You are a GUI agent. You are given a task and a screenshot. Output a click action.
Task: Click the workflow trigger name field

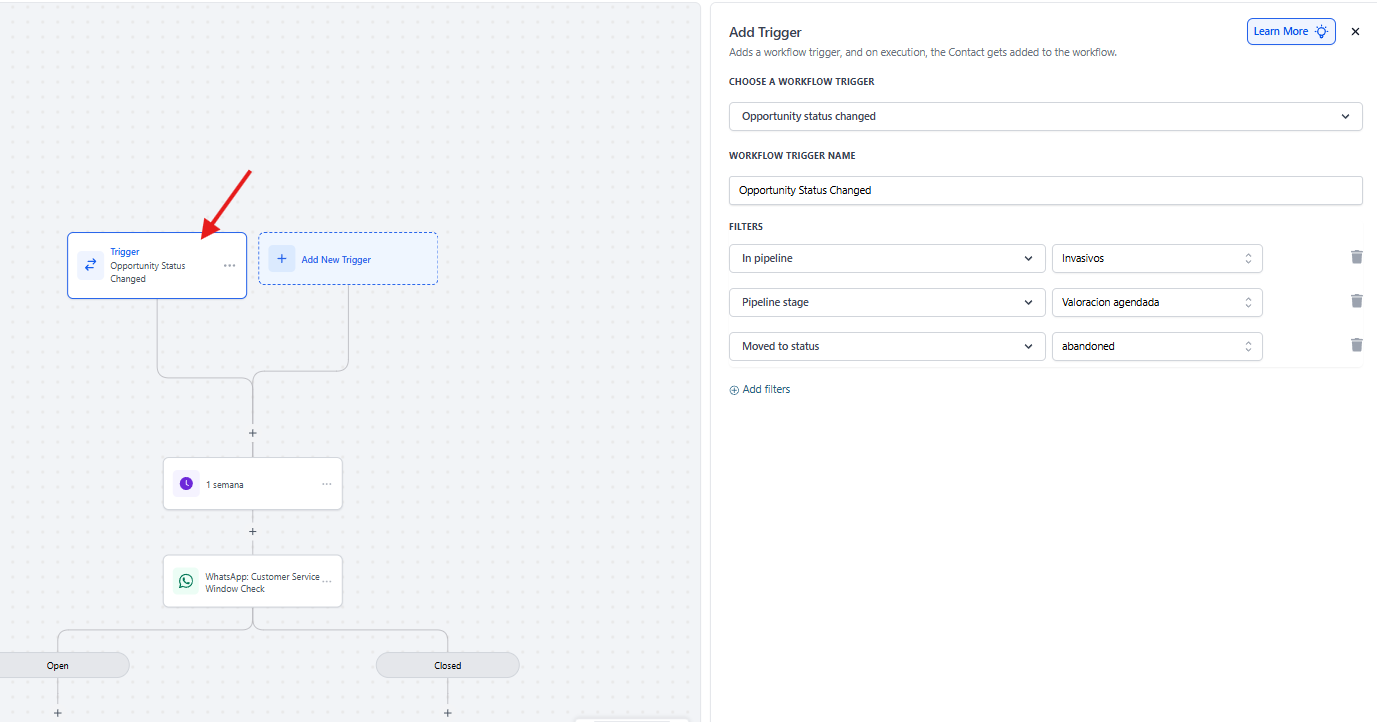tap(1045, 190)
